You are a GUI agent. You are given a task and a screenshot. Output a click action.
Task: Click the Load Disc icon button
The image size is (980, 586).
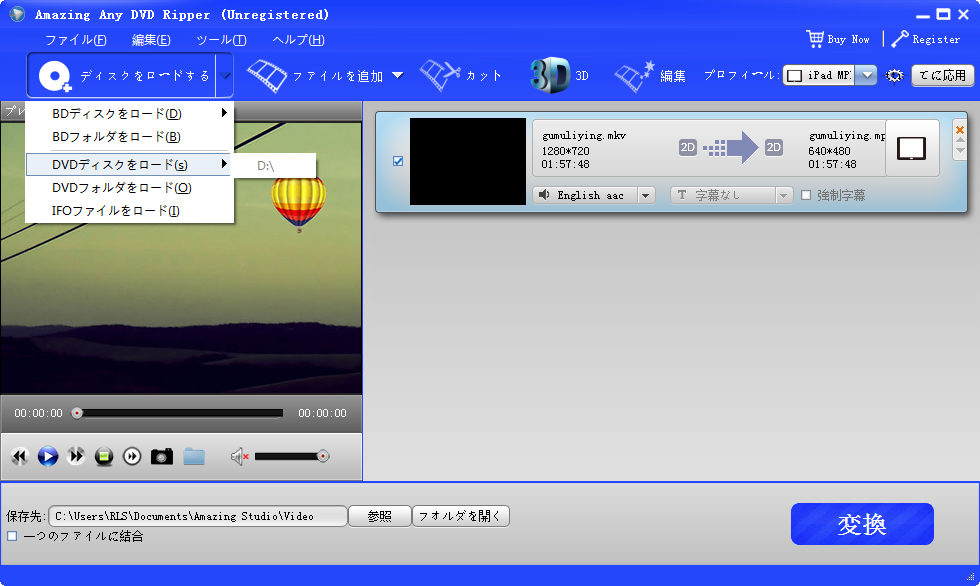click(x=55, y=76)
